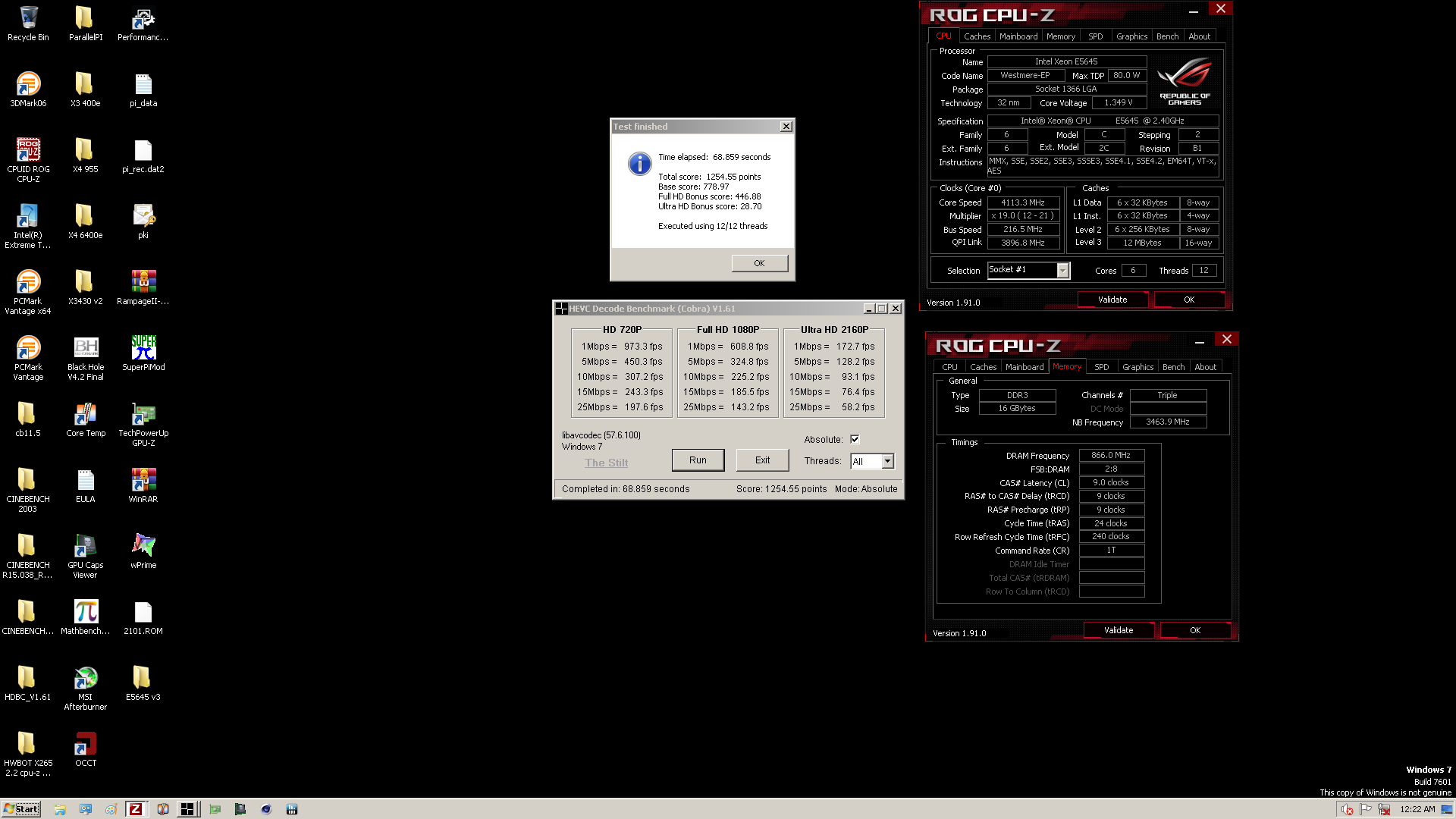The height and width of the screenshot is (819, 1456).
Task: Click Exit in HEVC Decode Benchmark
Action: (762, 460)
